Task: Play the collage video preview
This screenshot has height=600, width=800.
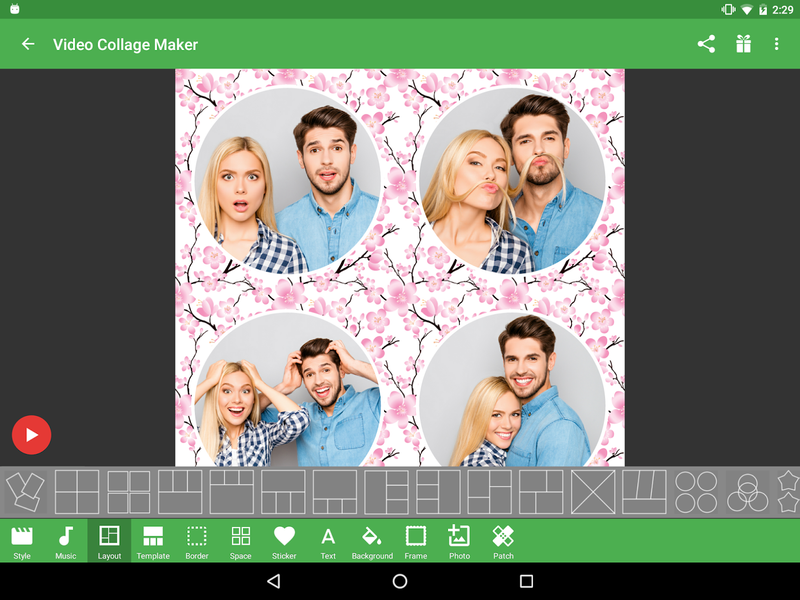Action: (x=31, y=435)
